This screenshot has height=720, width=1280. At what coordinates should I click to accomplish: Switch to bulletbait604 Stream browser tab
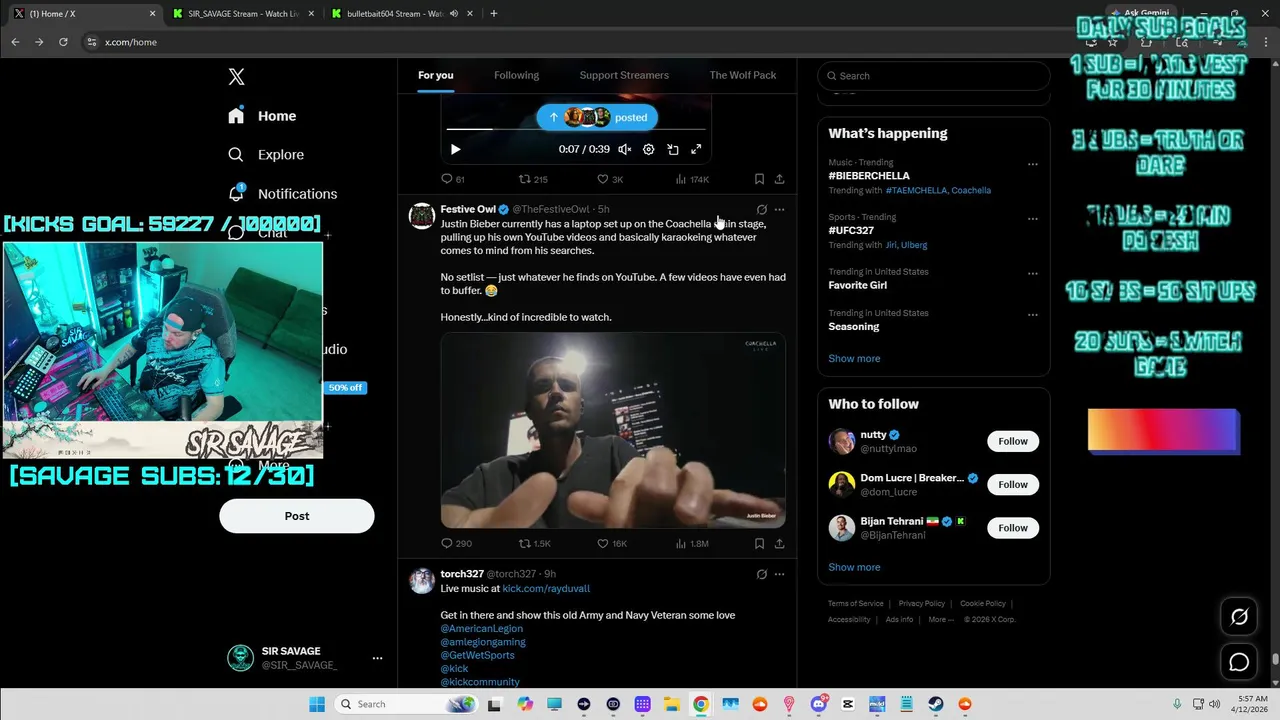(x=403, y=14)
